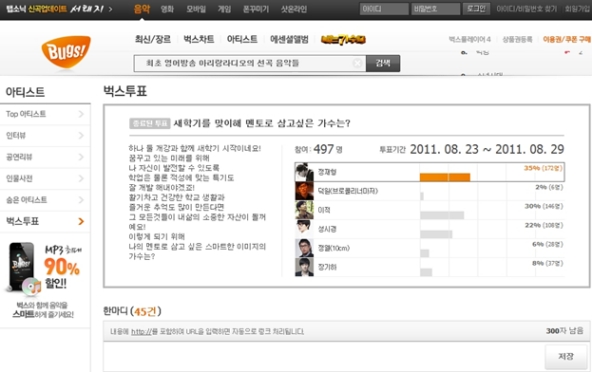
Task: Focus the 비밀번호 input field
Action: (435, 9)
